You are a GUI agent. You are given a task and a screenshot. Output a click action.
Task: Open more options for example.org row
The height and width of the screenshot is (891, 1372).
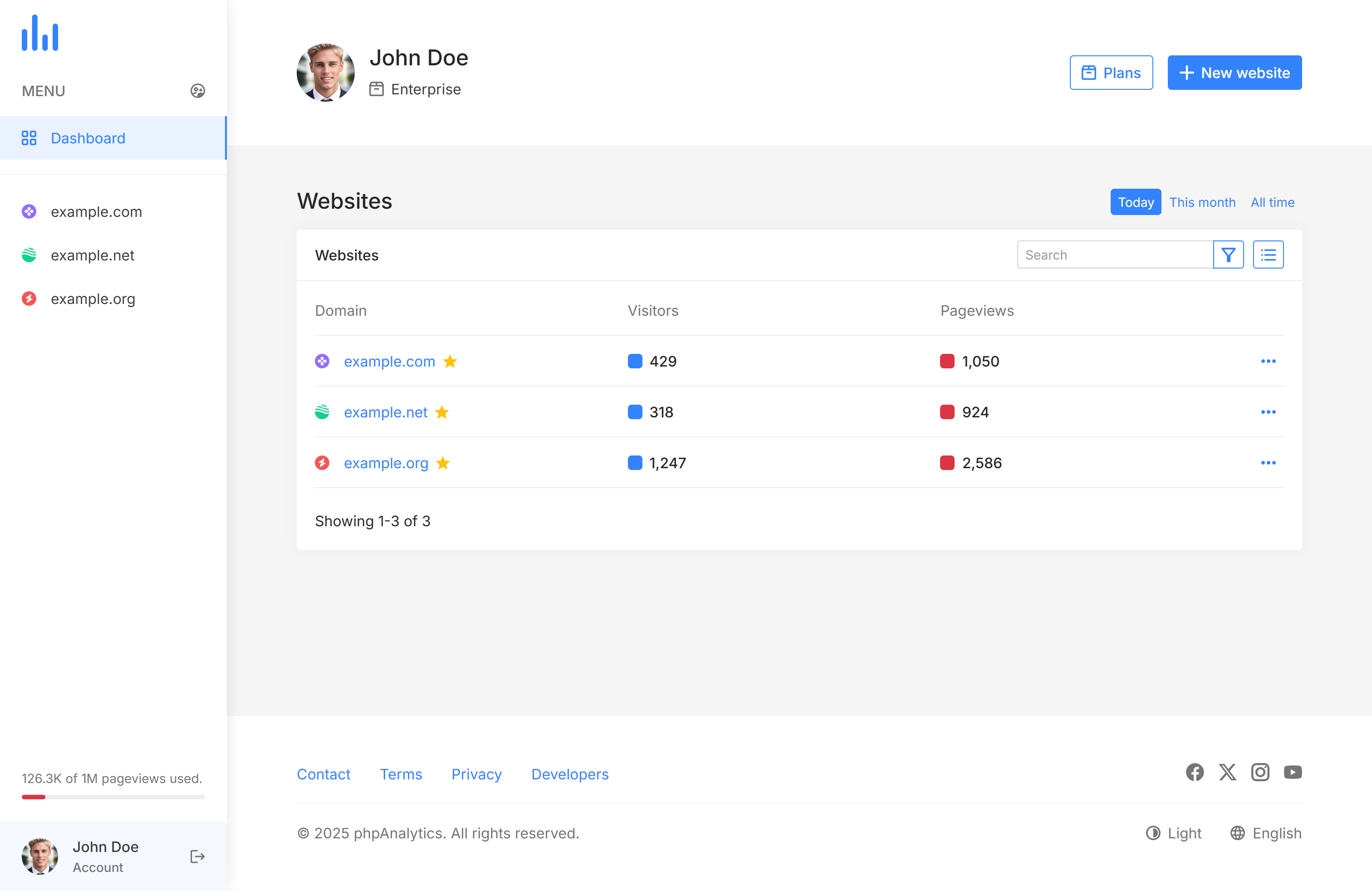1268,463
